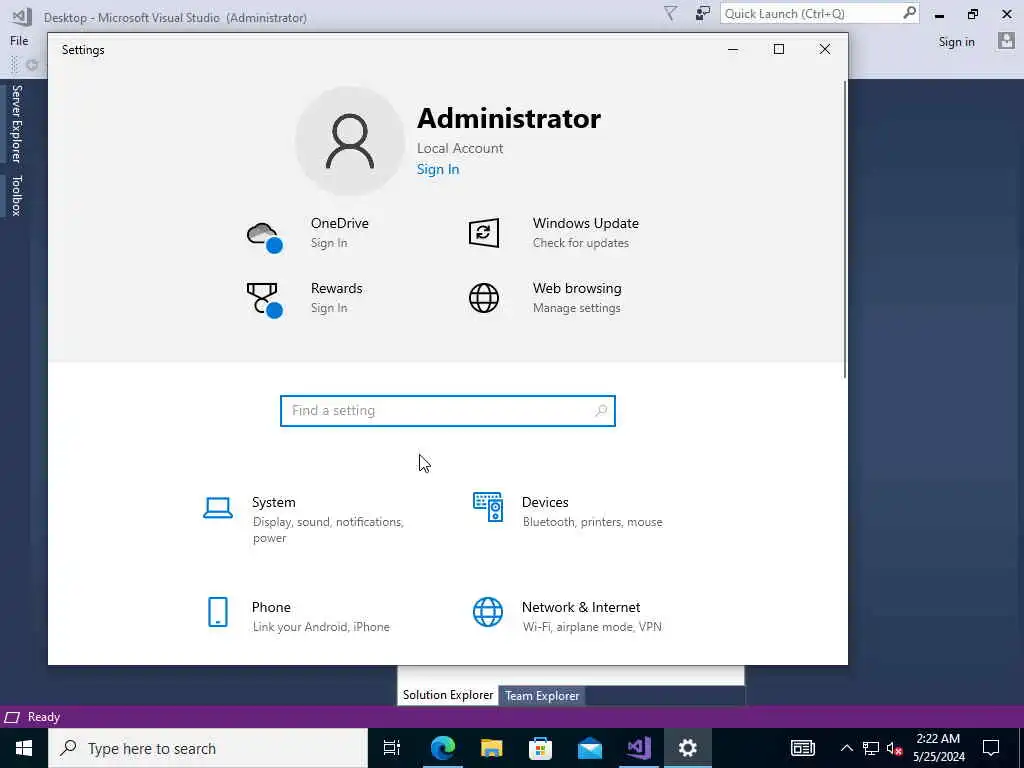
Task: Click the taskbar clock showing 2:22 AM
Action: (x=938, y=748)
